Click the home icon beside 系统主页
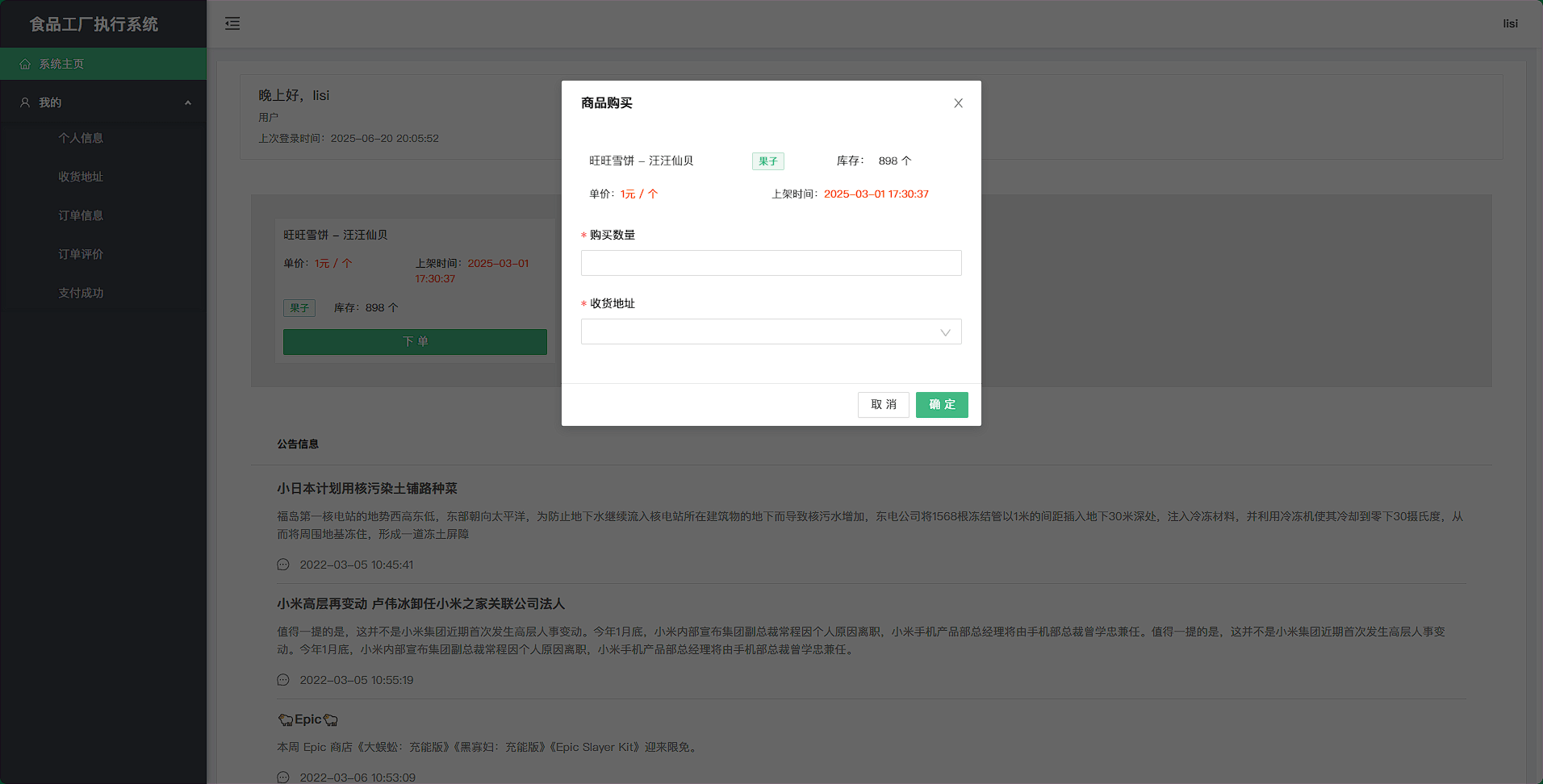The height and width of the screenshot is (784, 1543). point(25,64)
